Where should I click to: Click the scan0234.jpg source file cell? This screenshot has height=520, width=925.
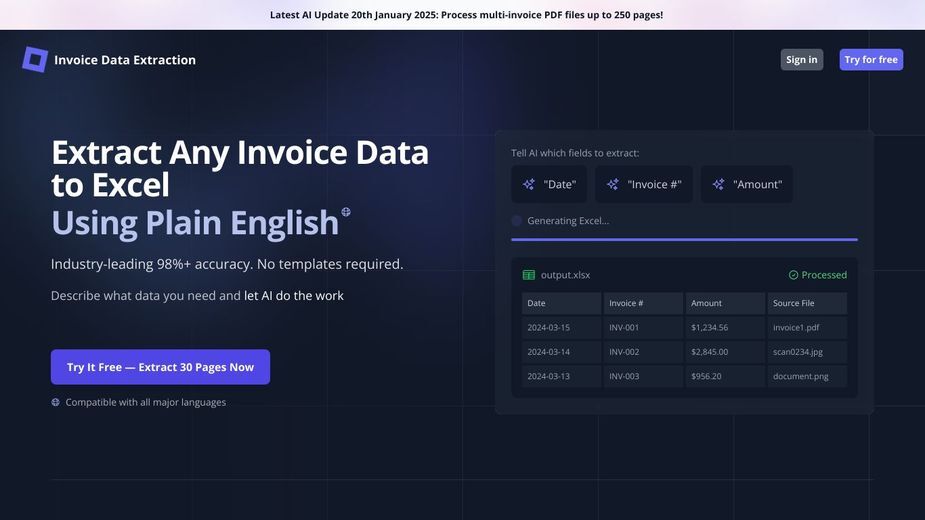(807, 352)
